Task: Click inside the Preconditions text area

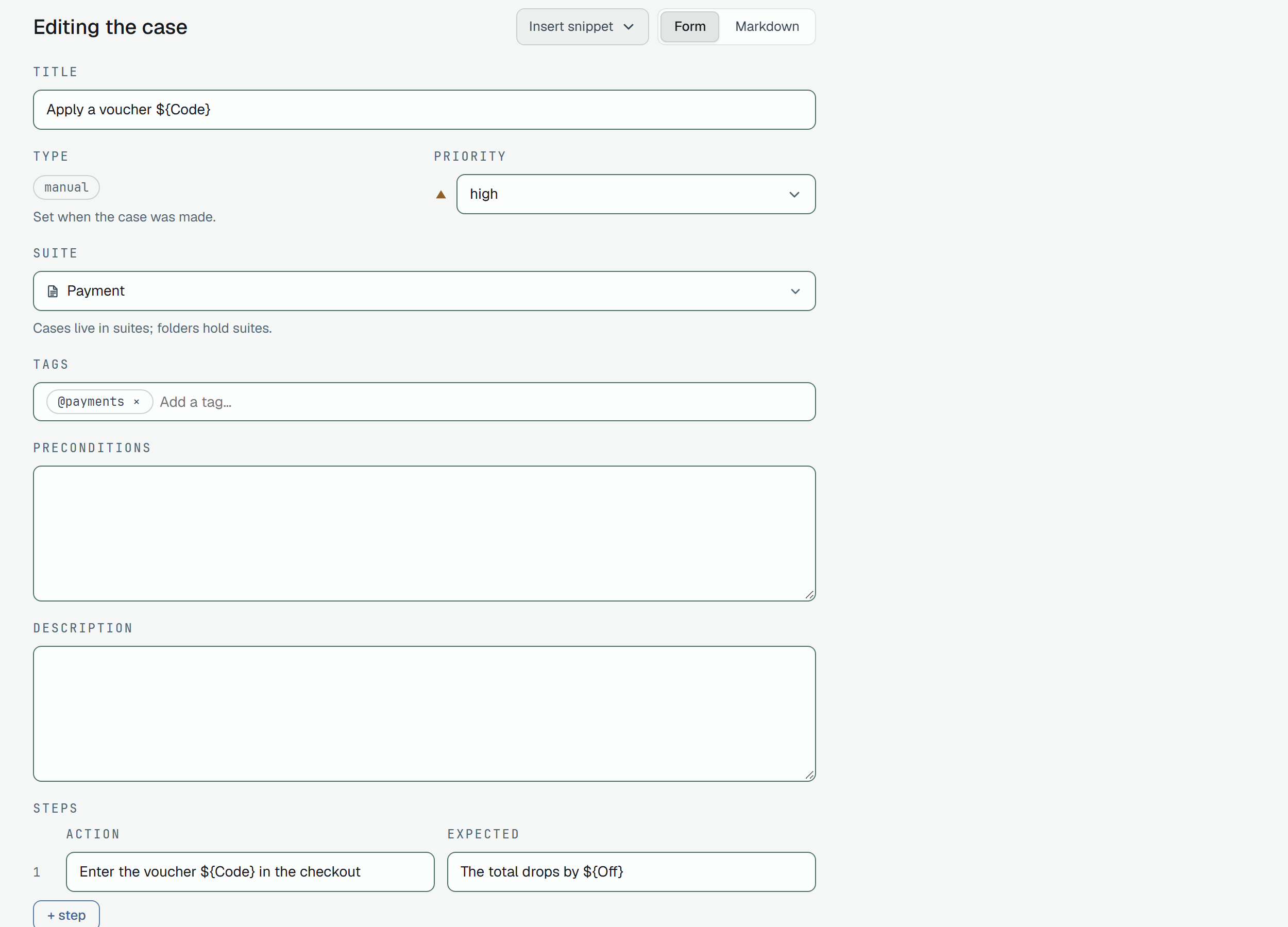Action: click(x=424, y=534)
